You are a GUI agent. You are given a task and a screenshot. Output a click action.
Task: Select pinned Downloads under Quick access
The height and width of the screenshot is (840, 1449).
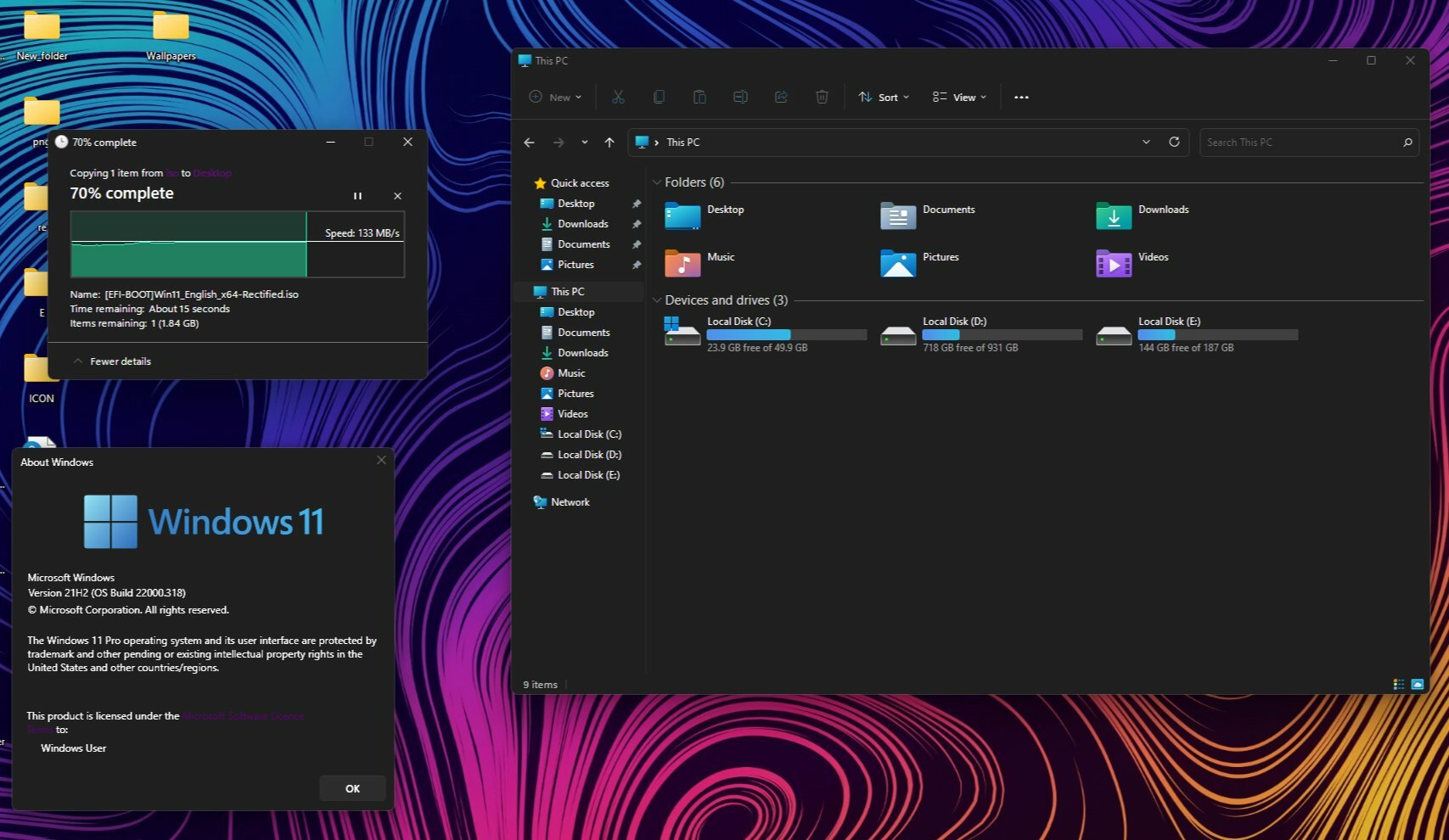[x=583, y=224]
